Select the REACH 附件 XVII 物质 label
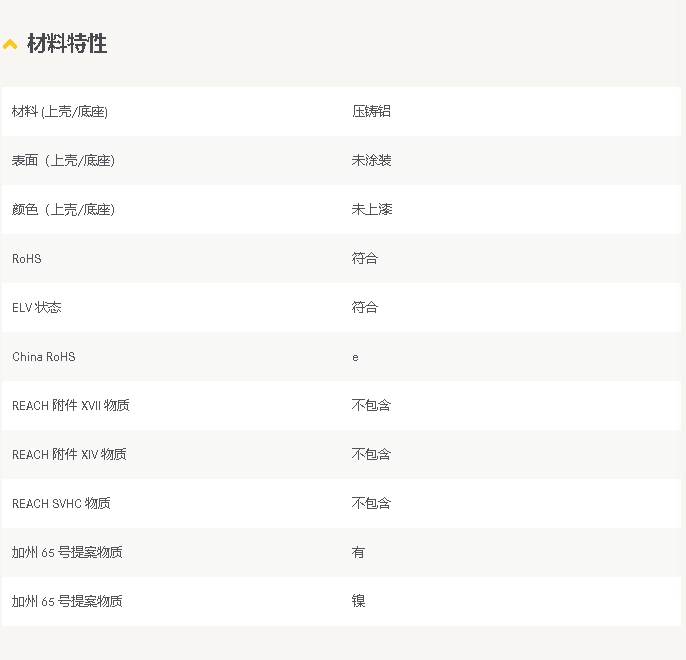 [71, 405]
